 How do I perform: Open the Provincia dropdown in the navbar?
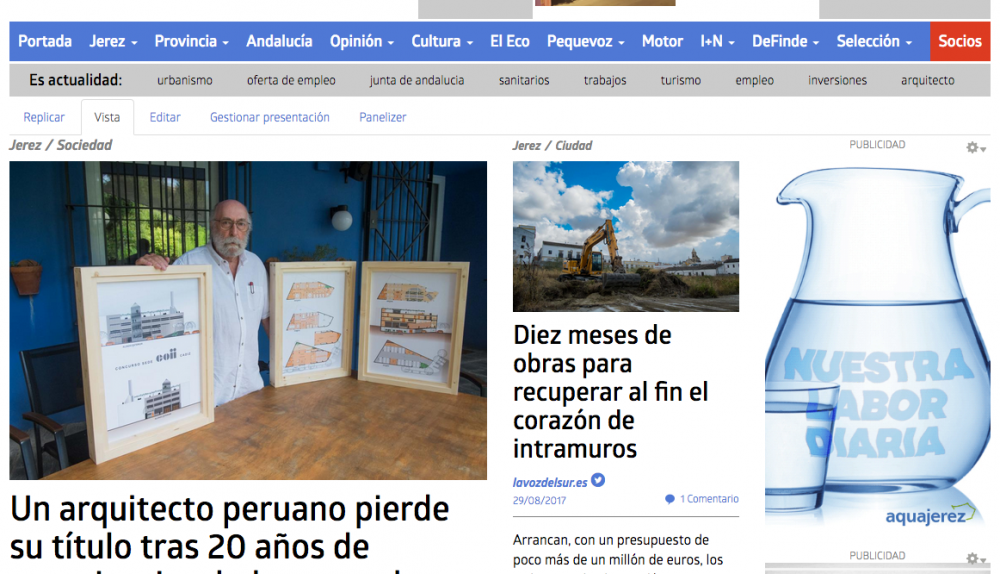pyautogui.click(x=191, y=41)
